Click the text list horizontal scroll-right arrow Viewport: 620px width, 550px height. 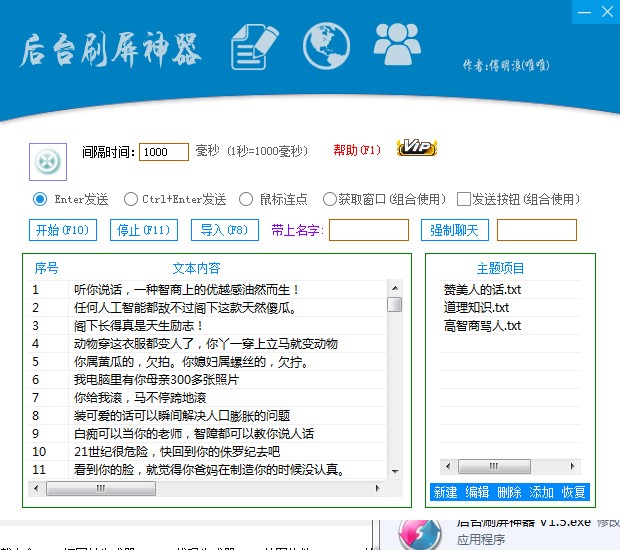coord(378,488)
